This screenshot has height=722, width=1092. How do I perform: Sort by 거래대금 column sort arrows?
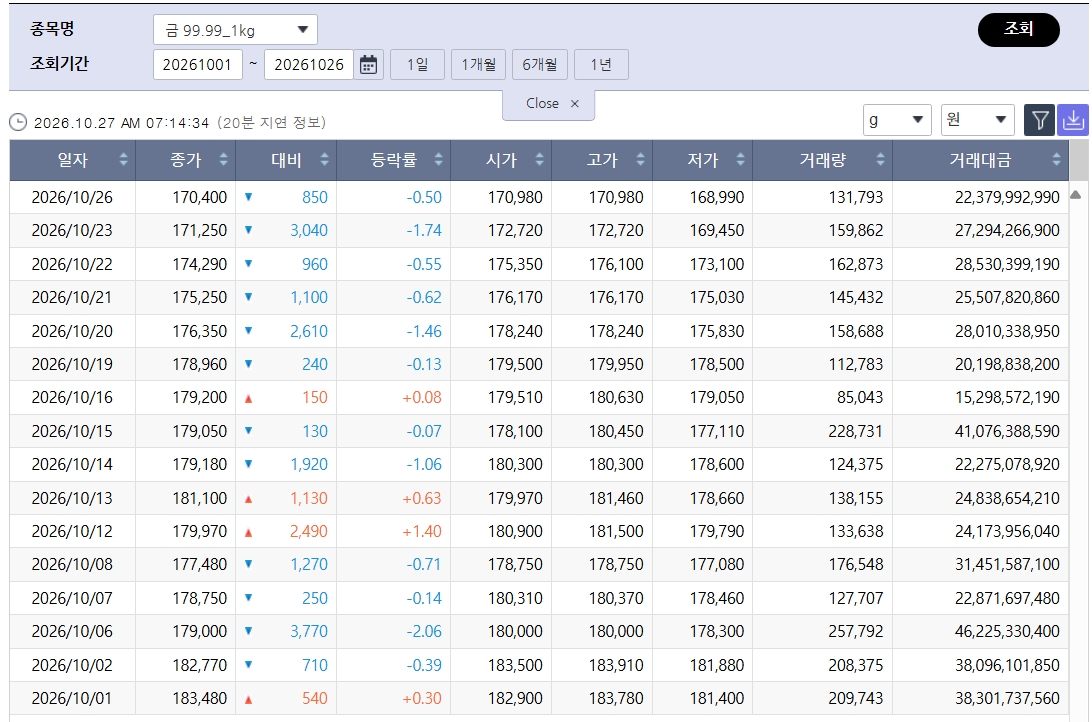coord(1056,159)
